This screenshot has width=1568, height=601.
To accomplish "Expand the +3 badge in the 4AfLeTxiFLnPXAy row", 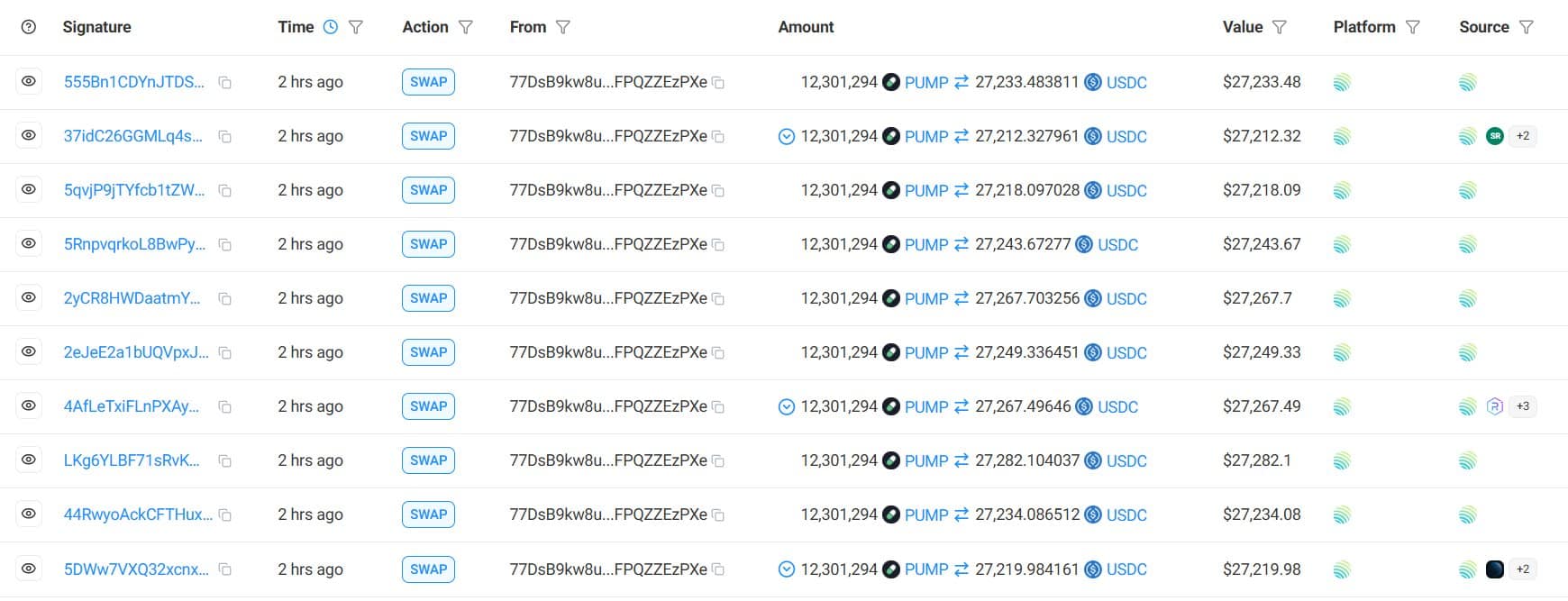I will tap(1522, 406).
